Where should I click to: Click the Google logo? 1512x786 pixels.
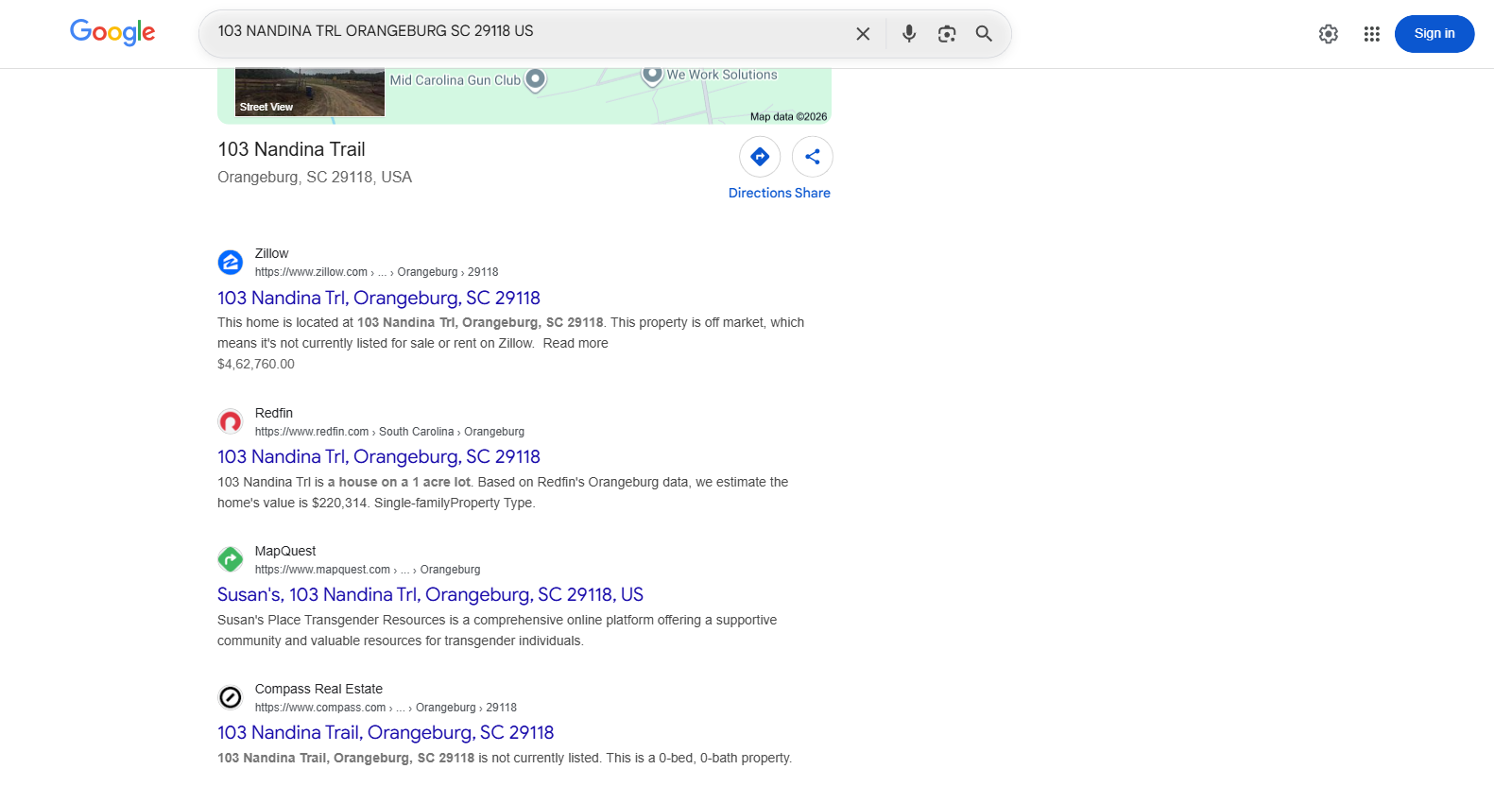point(112,33)
